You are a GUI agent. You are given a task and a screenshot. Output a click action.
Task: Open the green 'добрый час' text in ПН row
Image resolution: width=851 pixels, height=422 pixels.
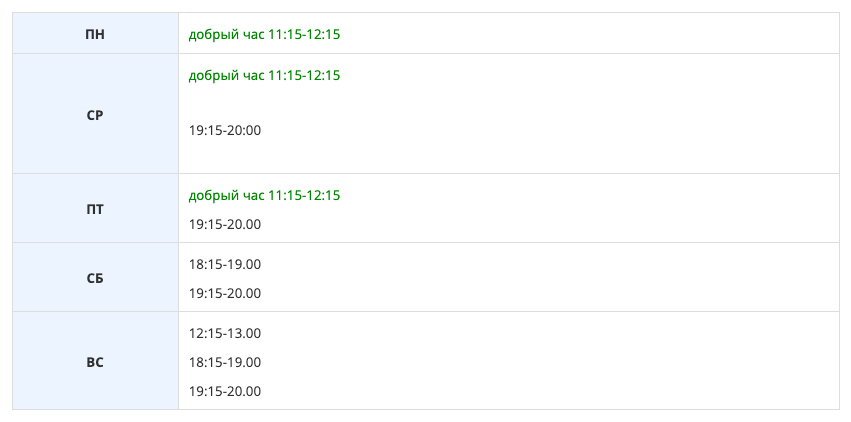click(226, 34)
